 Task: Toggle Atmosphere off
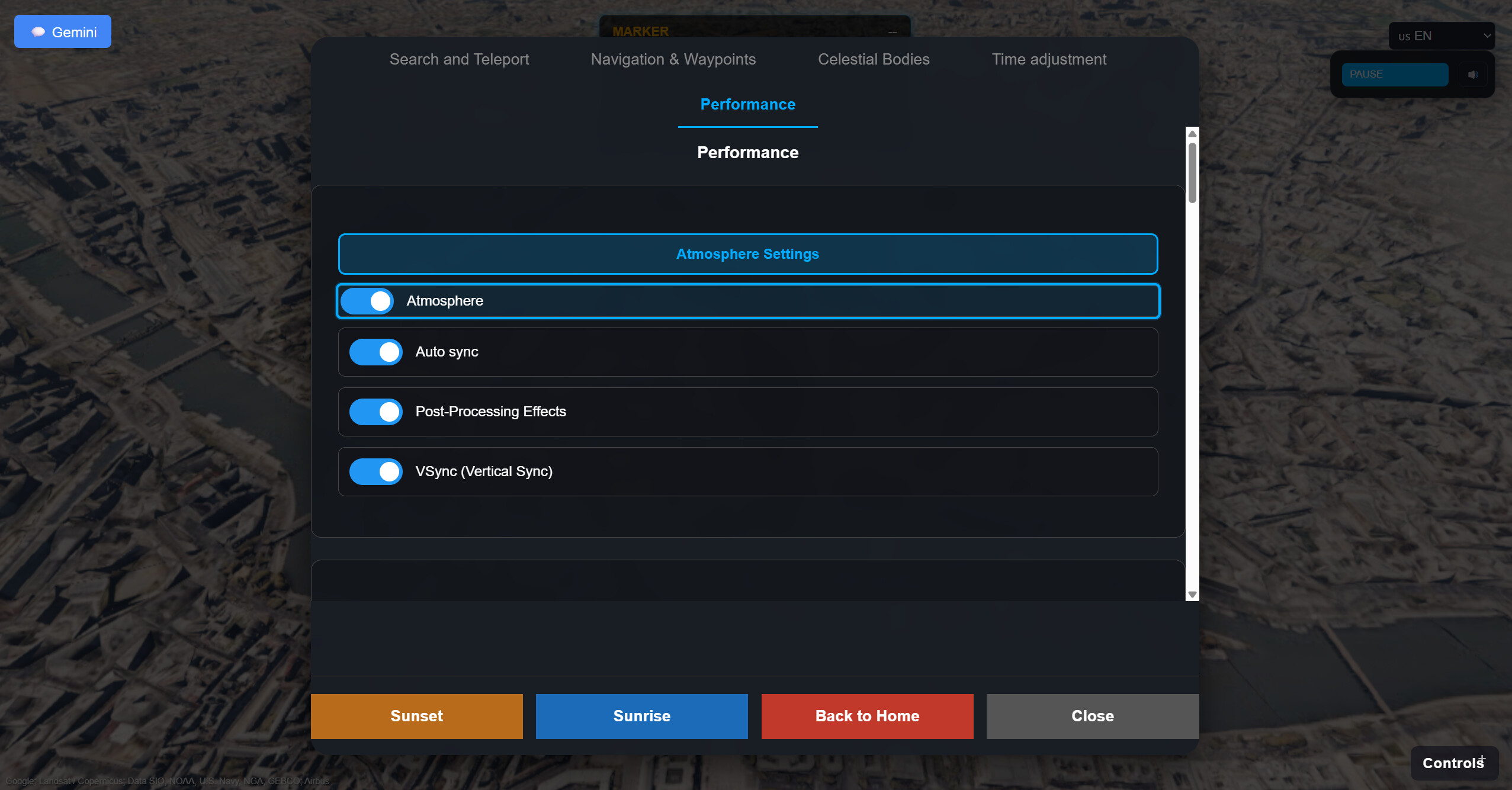pos(367,301)
